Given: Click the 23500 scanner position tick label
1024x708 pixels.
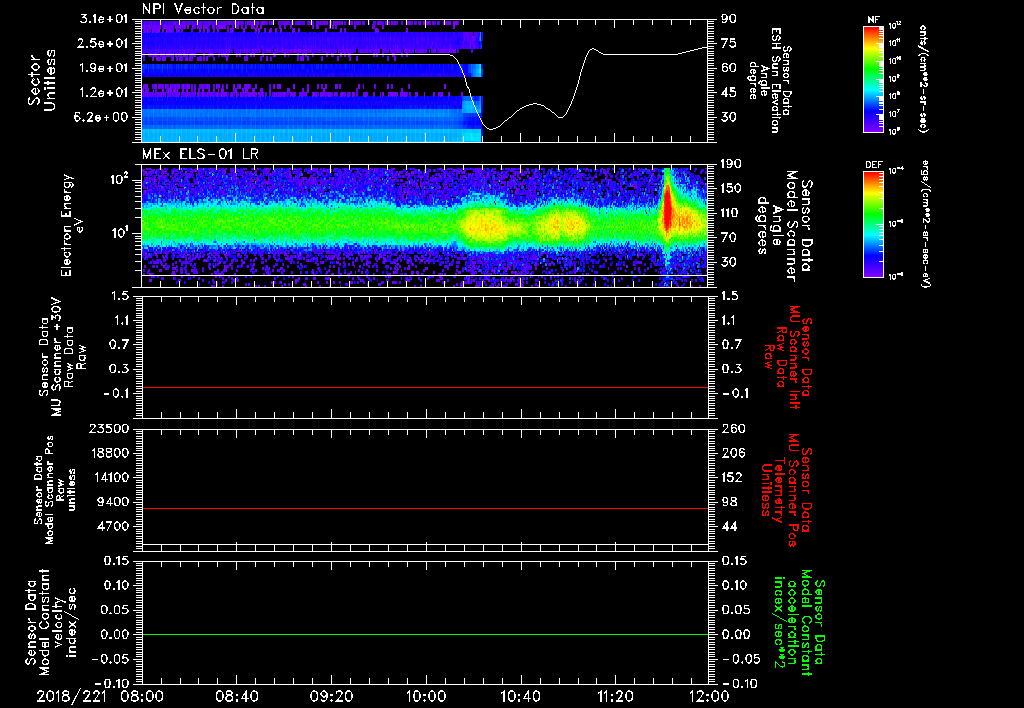Looking at the screenshot, I should [109, 429].
